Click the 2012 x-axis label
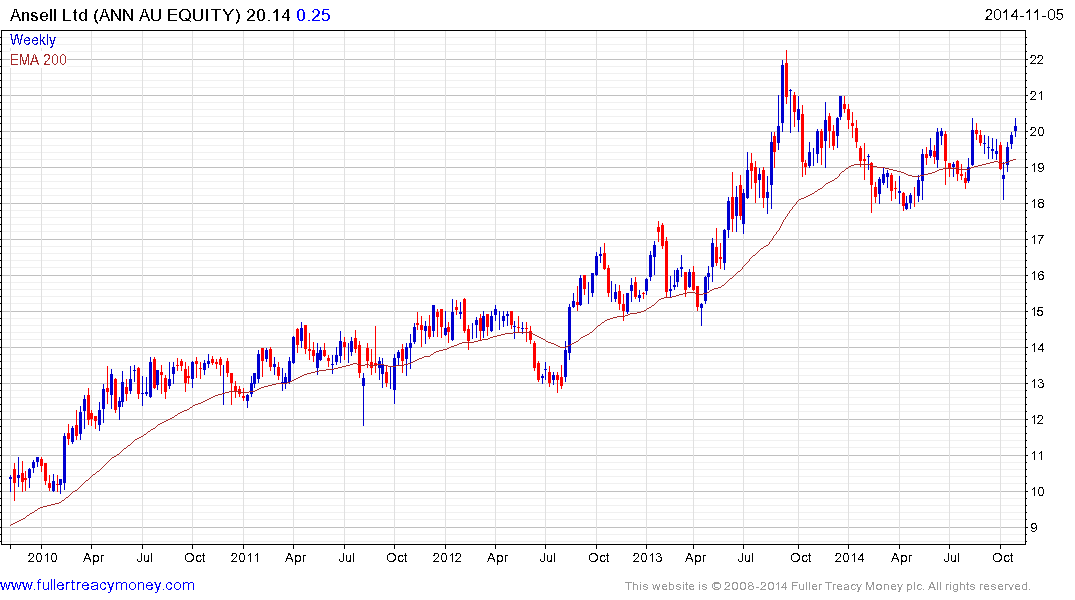This screenshot has width=1075, height=600. 447,557
